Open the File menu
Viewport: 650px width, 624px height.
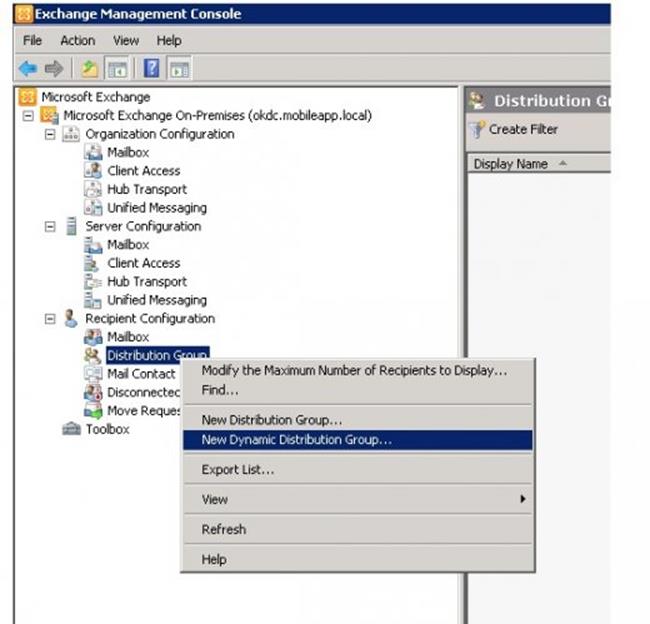pos(32,41)
